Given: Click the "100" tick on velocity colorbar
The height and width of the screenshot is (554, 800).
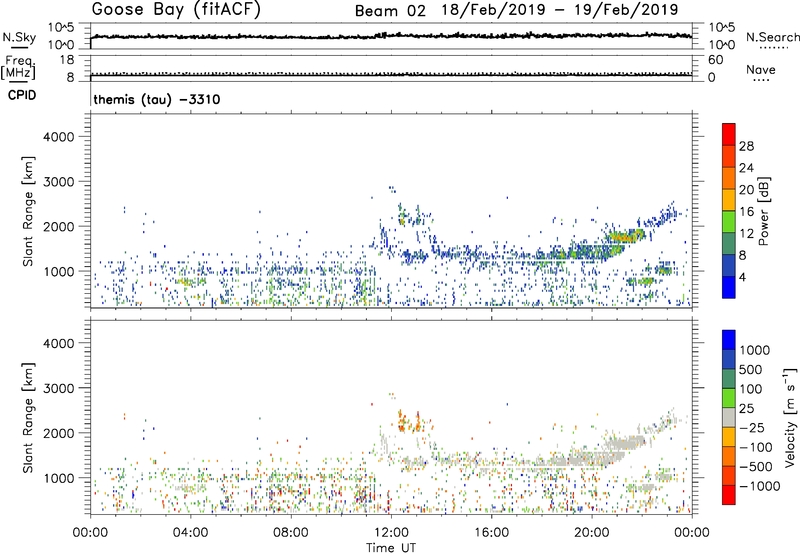Looking at the screenshot, I should pos(751,389).
